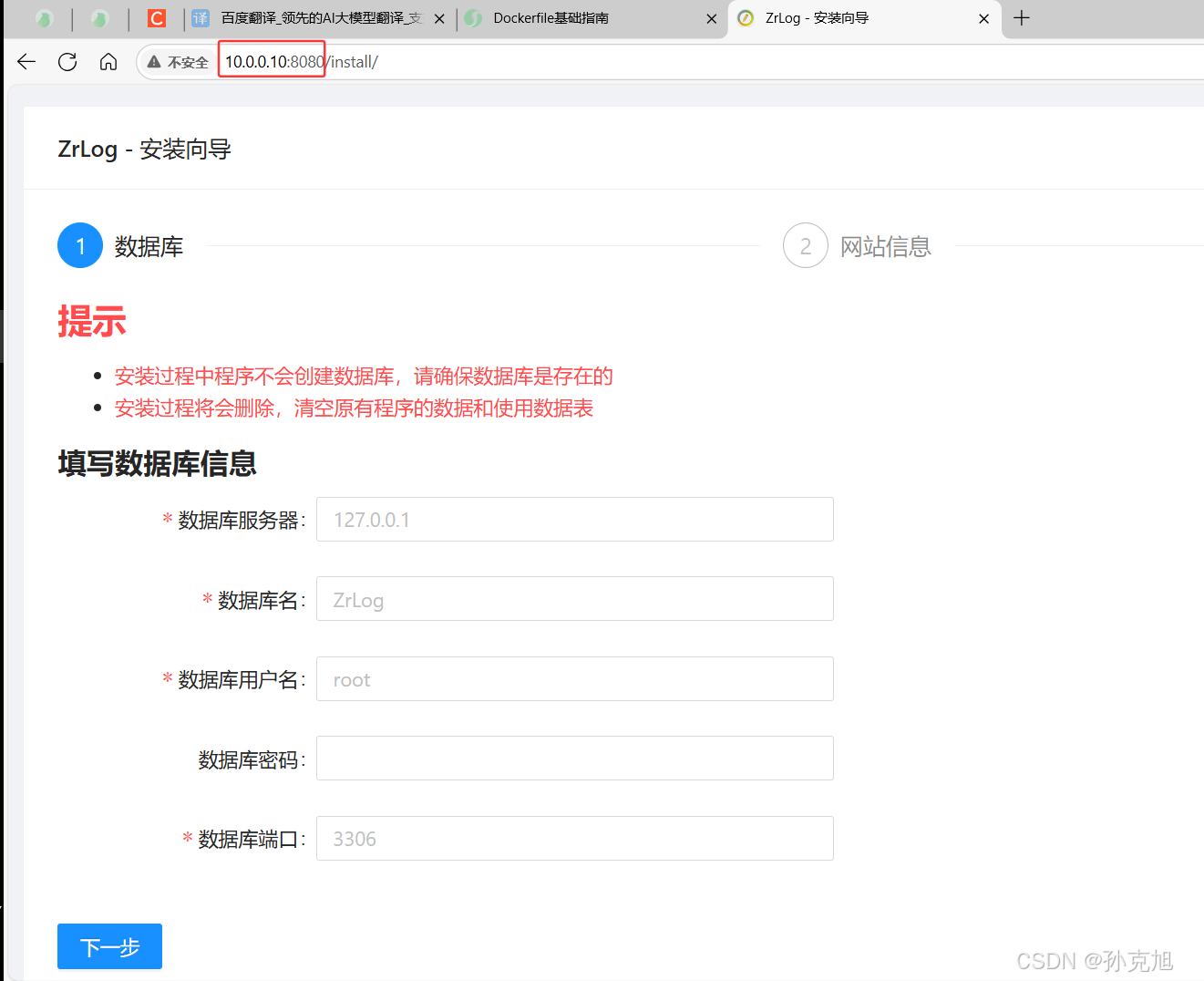Screen dimensions: 1204x981
Task: Focus the 数据库用户名 input field
Action: pyautogui.click(x=575, y=679)
